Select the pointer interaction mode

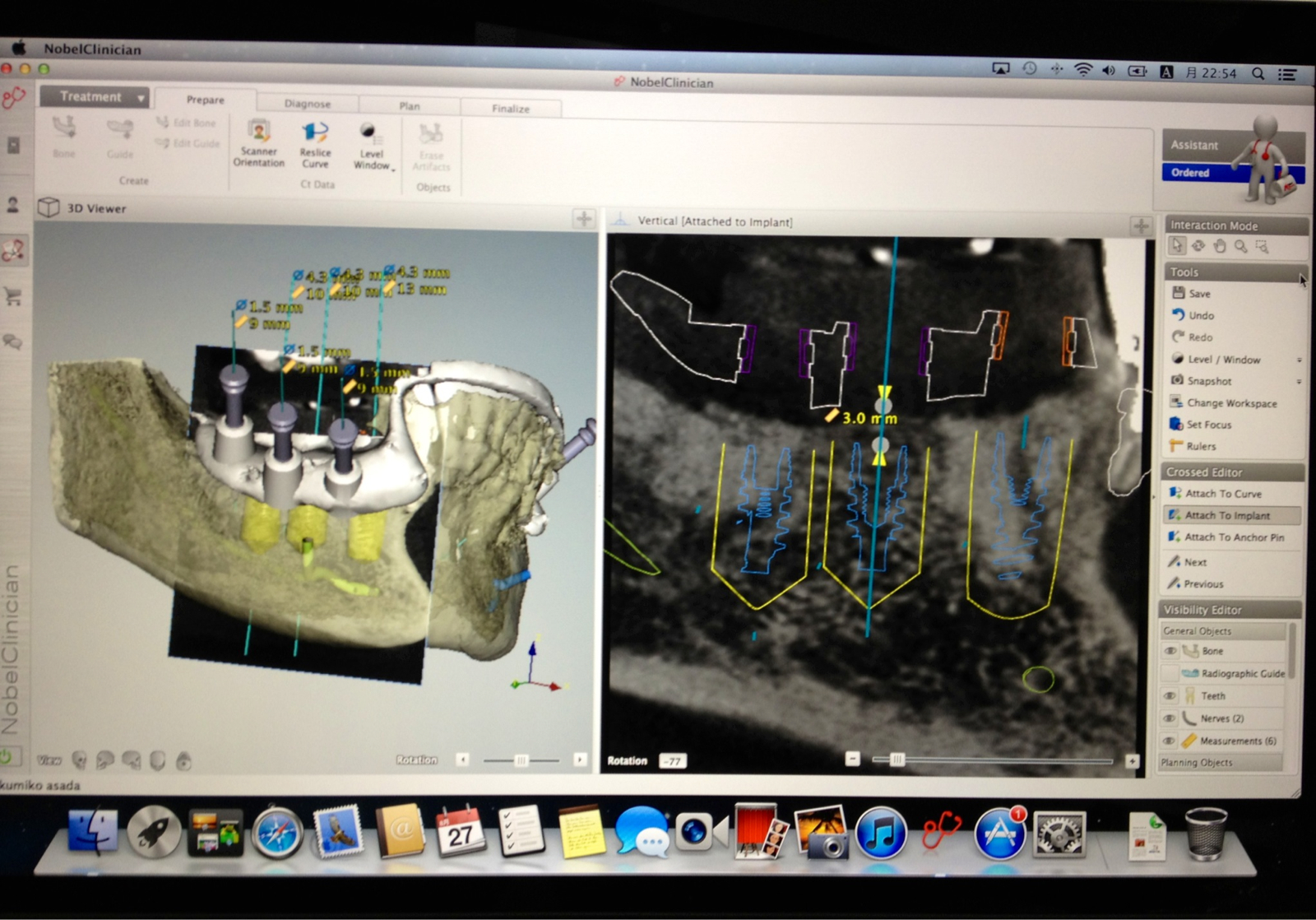(x=1177, y=246)
